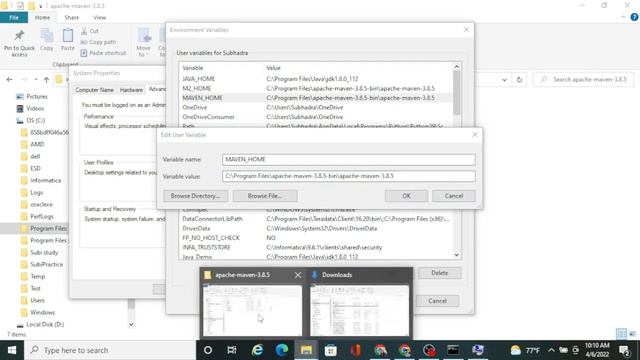Show hidden system tray icons
This screenshot has width=640, height=360.
click(551, 350)
